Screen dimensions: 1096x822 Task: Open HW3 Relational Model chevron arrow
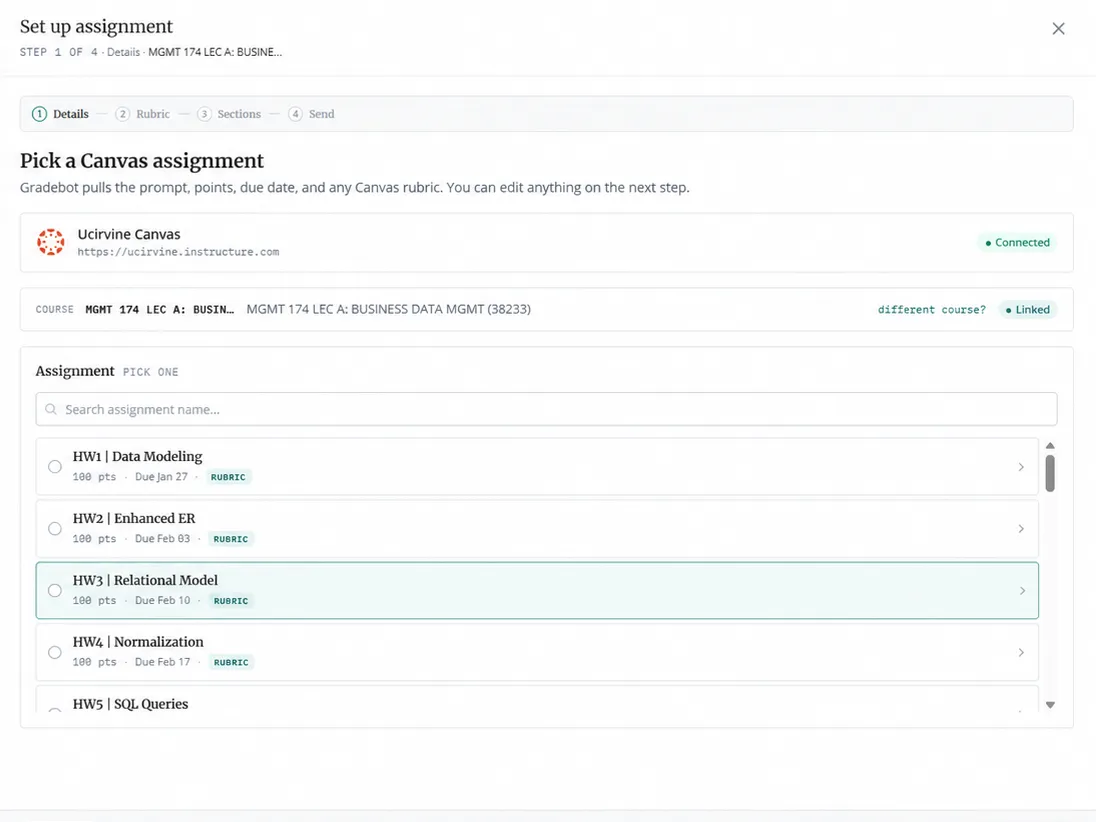point(1022,591)
